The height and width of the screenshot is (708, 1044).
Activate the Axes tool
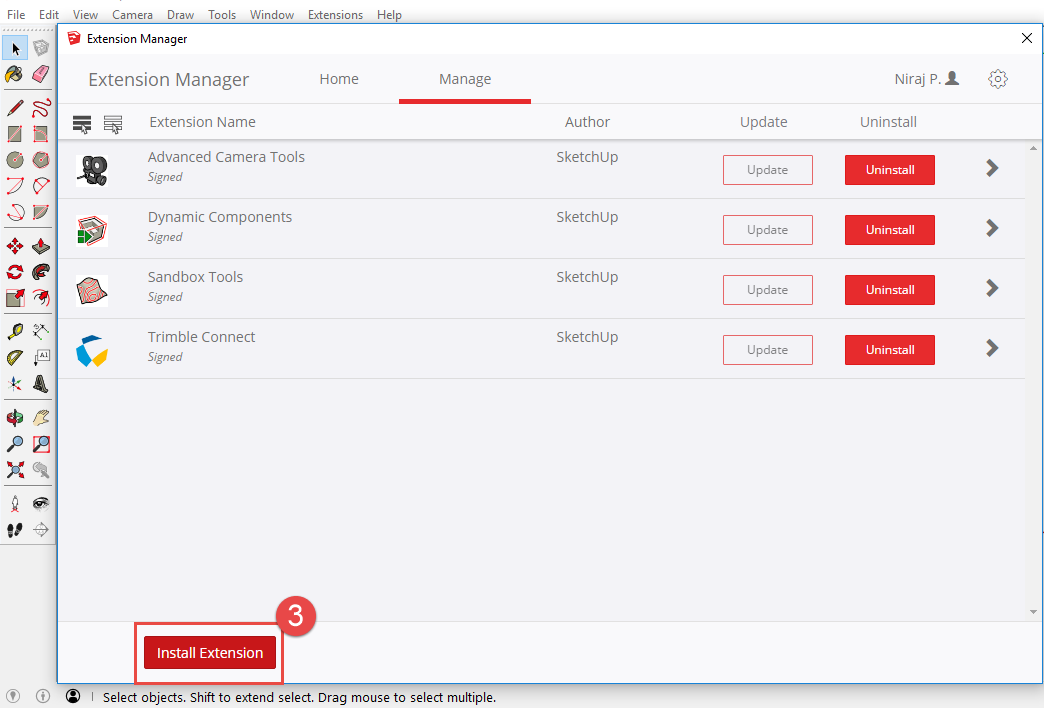pyautogui.click(x=15, y=384)
